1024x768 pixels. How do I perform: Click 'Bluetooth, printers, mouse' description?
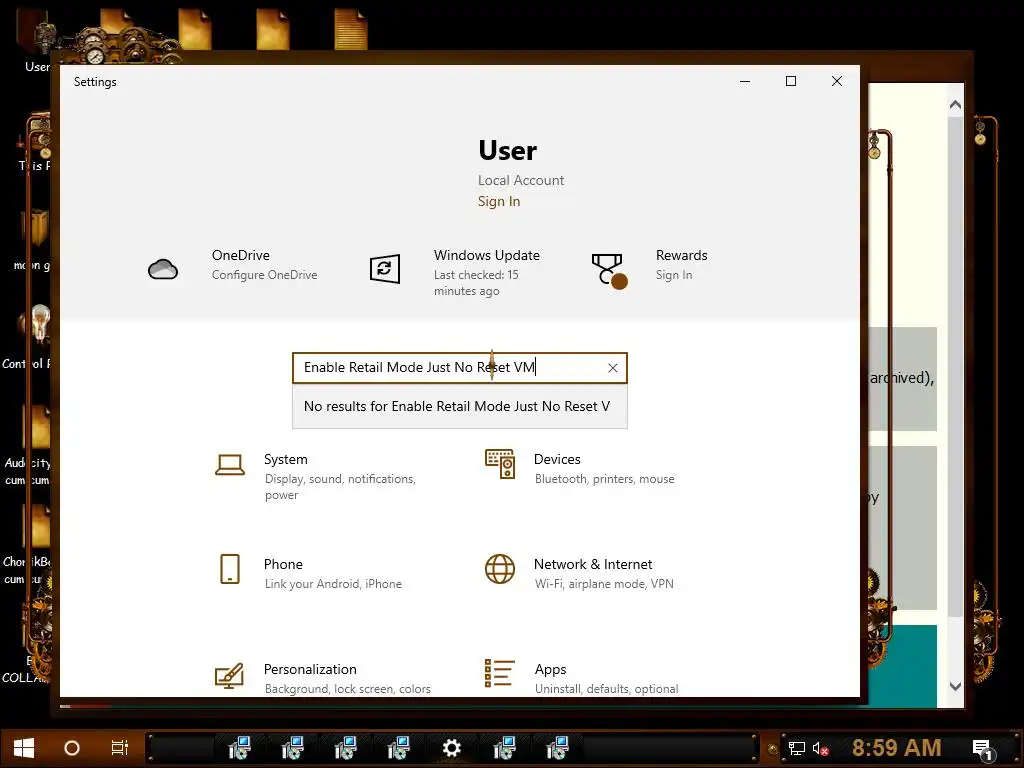(x=605, y=479)
